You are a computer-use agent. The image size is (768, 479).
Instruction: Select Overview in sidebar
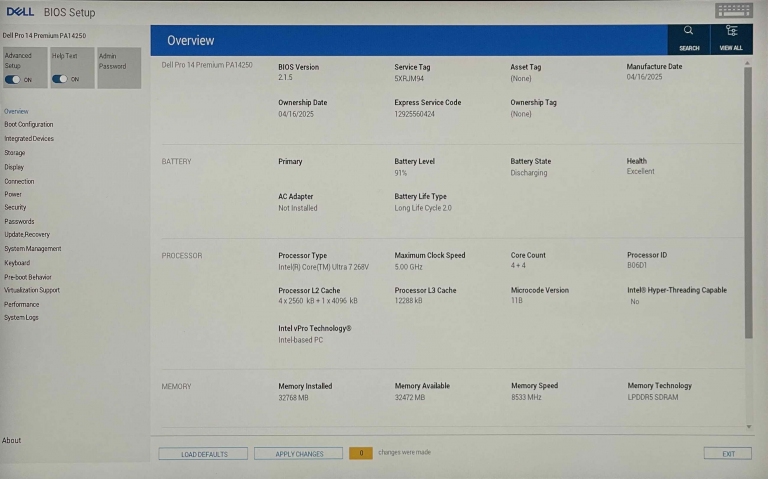pos(16,111)
